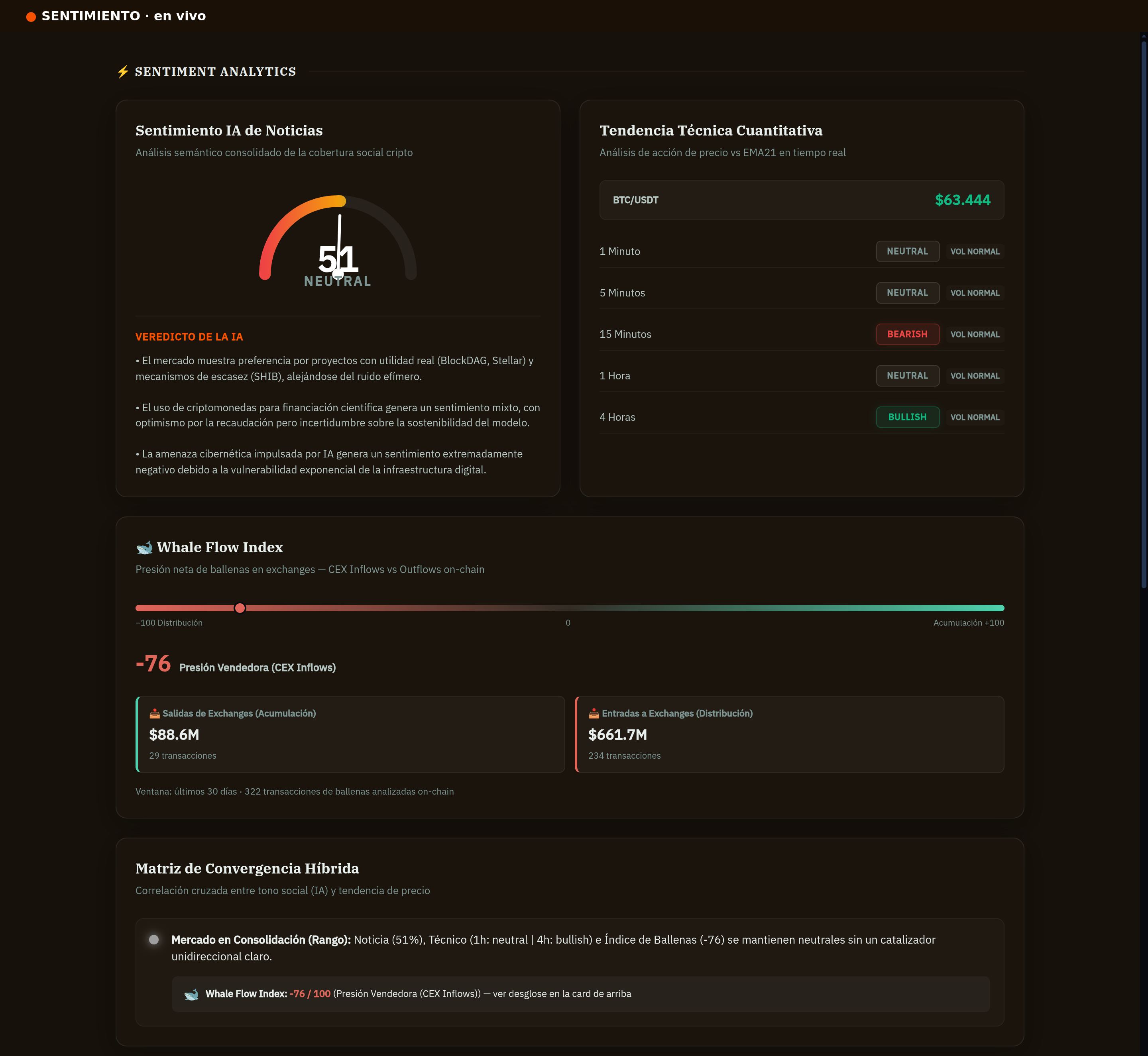Click the BULLISH badge for 4 Horas
Screen dimensions: 1148x1056
pos(907,417)
